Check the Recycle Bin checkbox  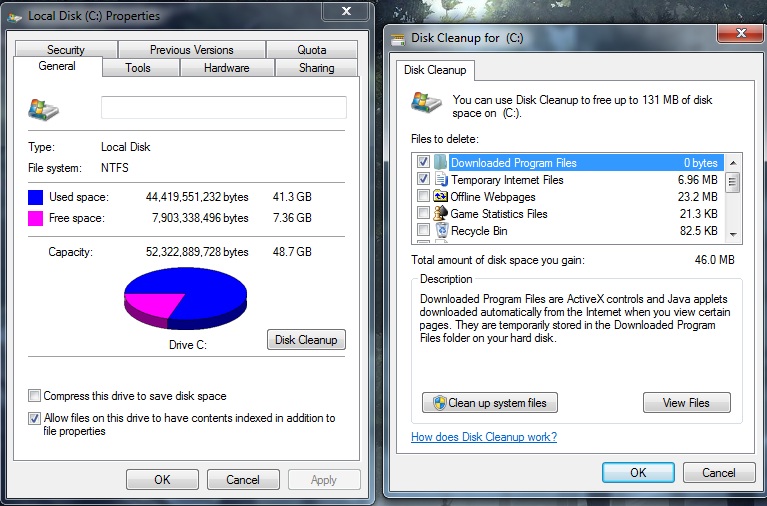424,230
